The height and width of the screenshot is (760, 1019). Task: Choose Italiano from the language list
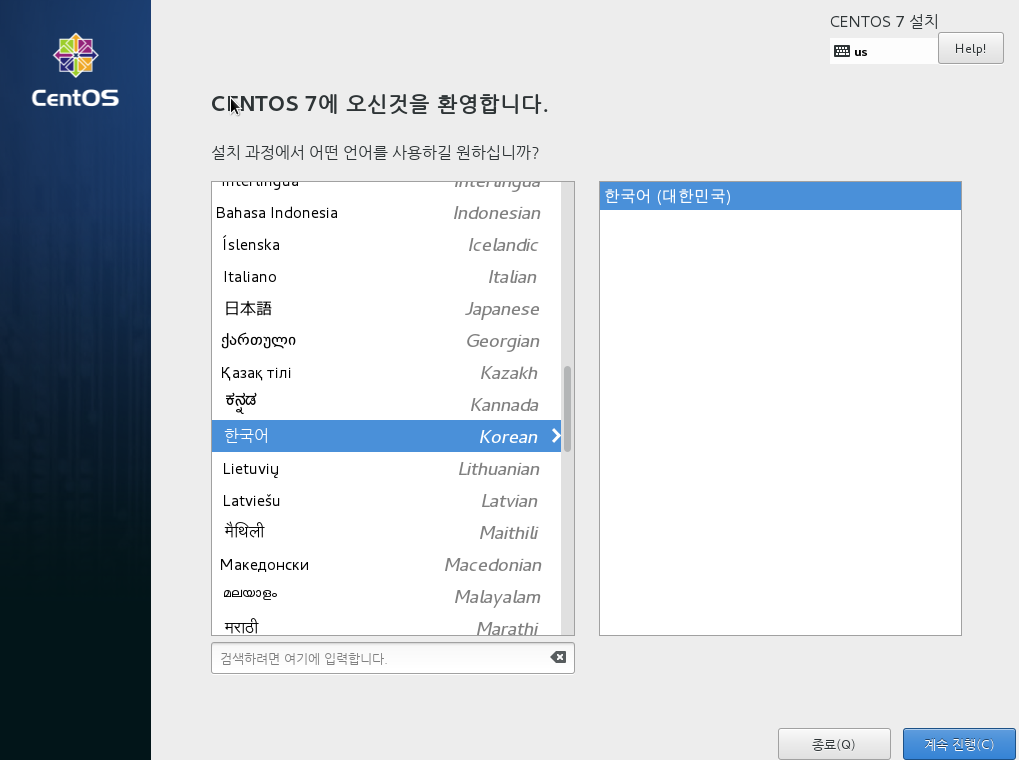tap(386, 276)
